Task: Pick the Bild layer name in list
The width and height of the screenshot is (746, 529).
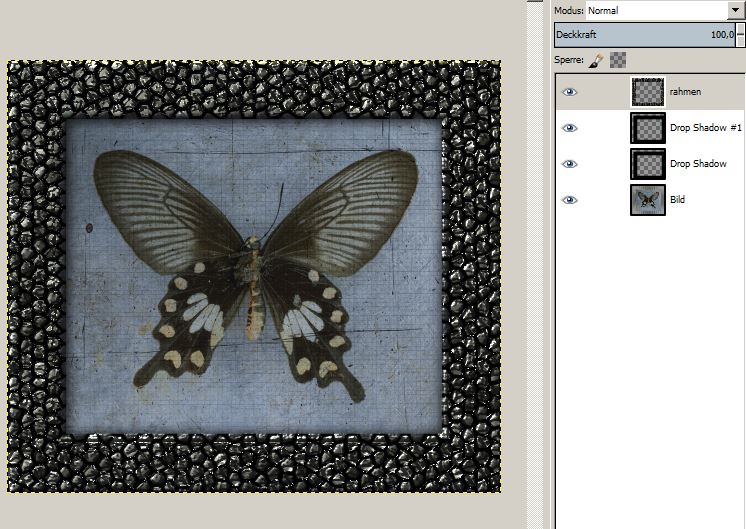Action: tap(678, 200)
